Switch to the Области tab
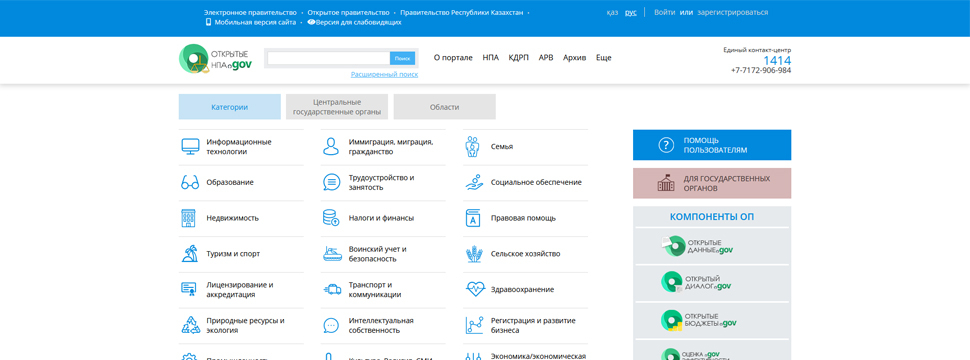The image size is (970, 360). pos(444,107)
